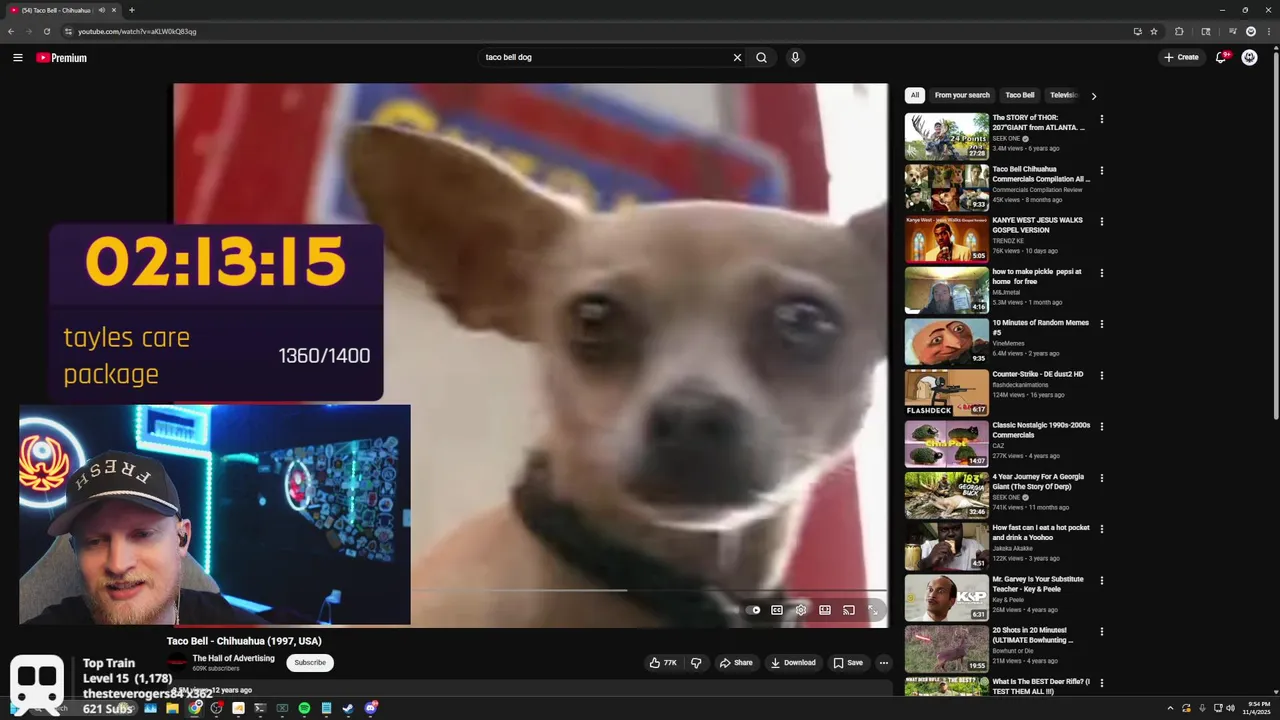Screen dimensions: 1280x720
Task: Open player settings gear
Action: 801,610
